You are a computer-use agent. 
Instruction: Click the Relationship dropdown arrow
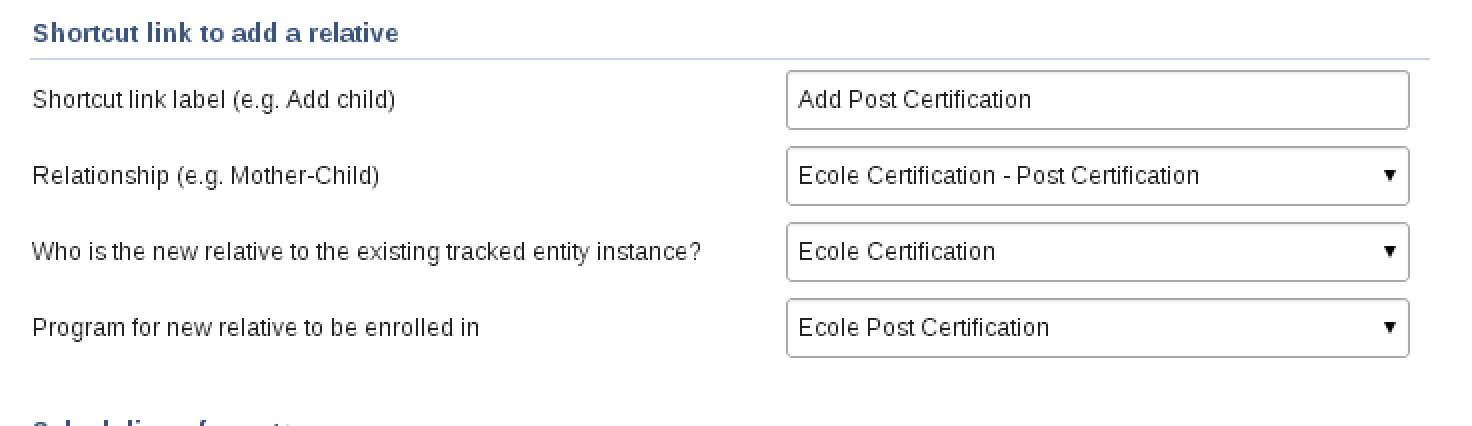click(x=1389, y=175)
